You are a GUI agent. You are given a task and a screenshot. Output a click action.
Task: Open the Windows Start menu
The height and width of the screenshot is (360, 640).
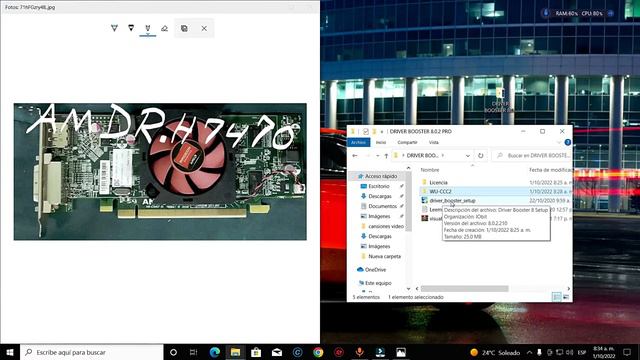pos(10,352)
